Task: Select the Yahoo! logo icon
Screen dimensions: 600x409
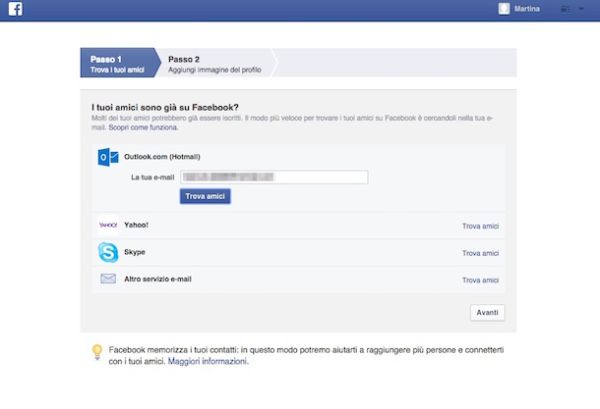Action: [108, 226]
